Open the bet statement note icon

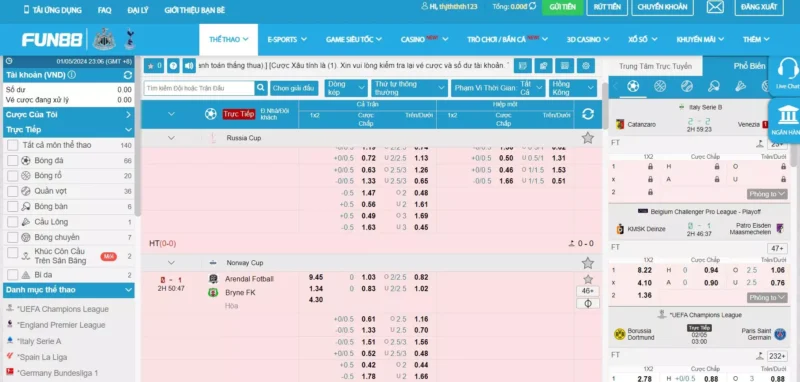point(522,66)
